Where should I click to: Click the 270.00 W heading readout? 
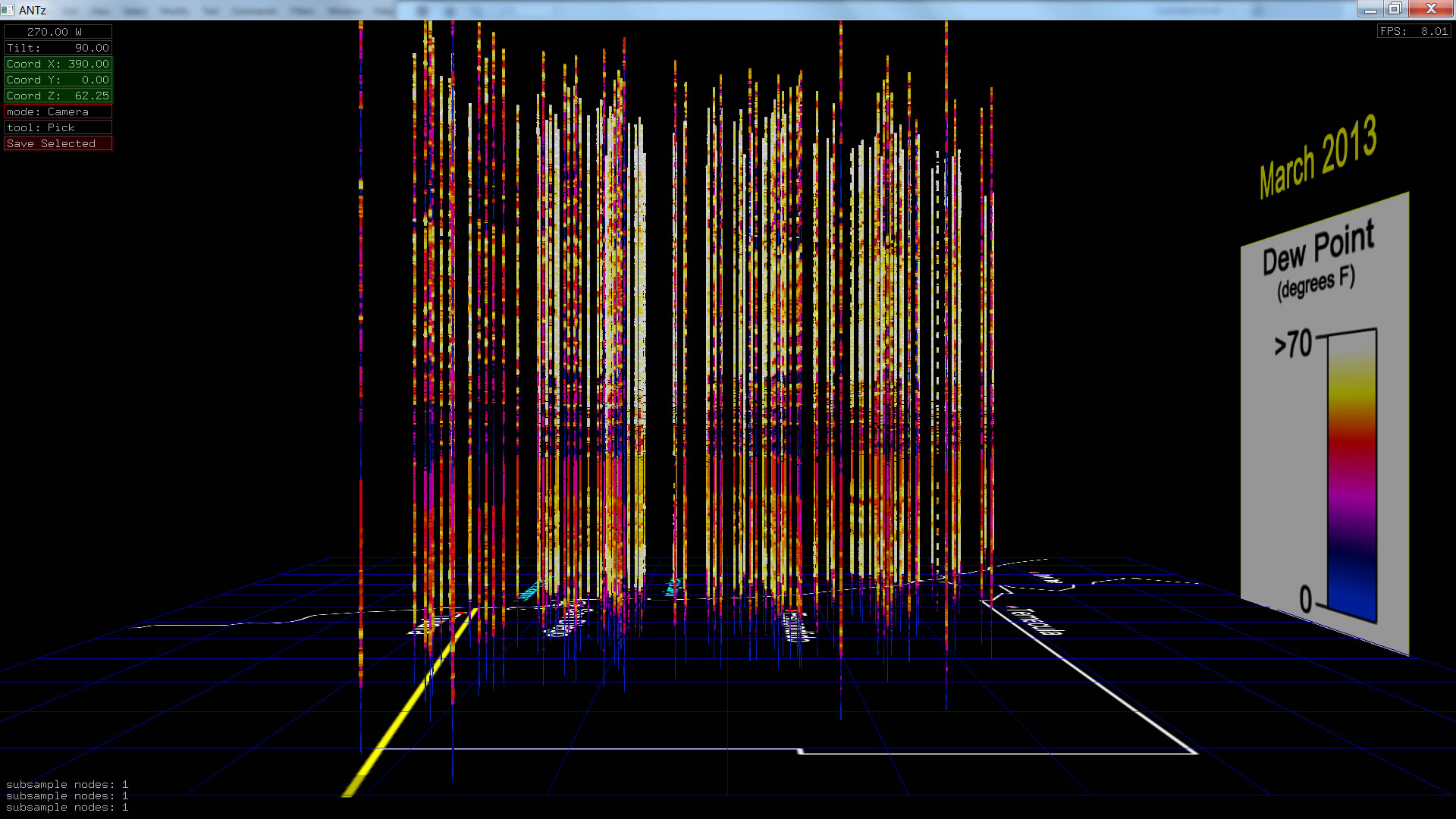pos(58,32)
